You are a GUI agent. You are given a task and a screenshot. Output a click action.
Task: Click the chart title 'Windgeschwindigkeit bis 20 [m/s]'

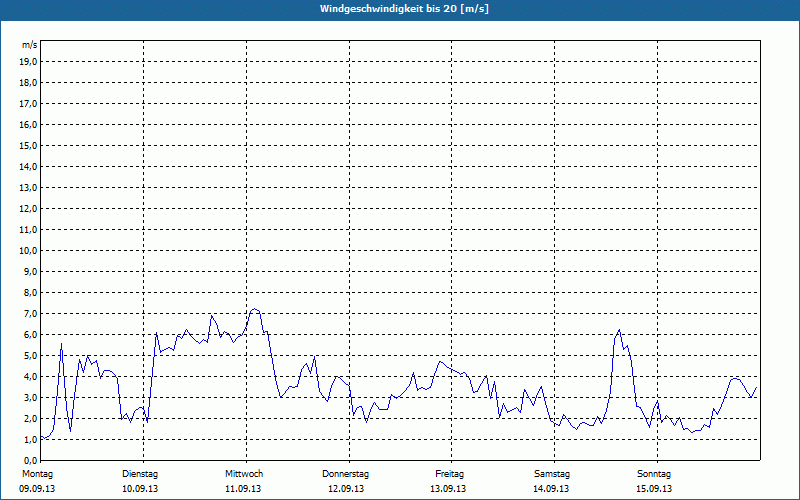point(404,9)
